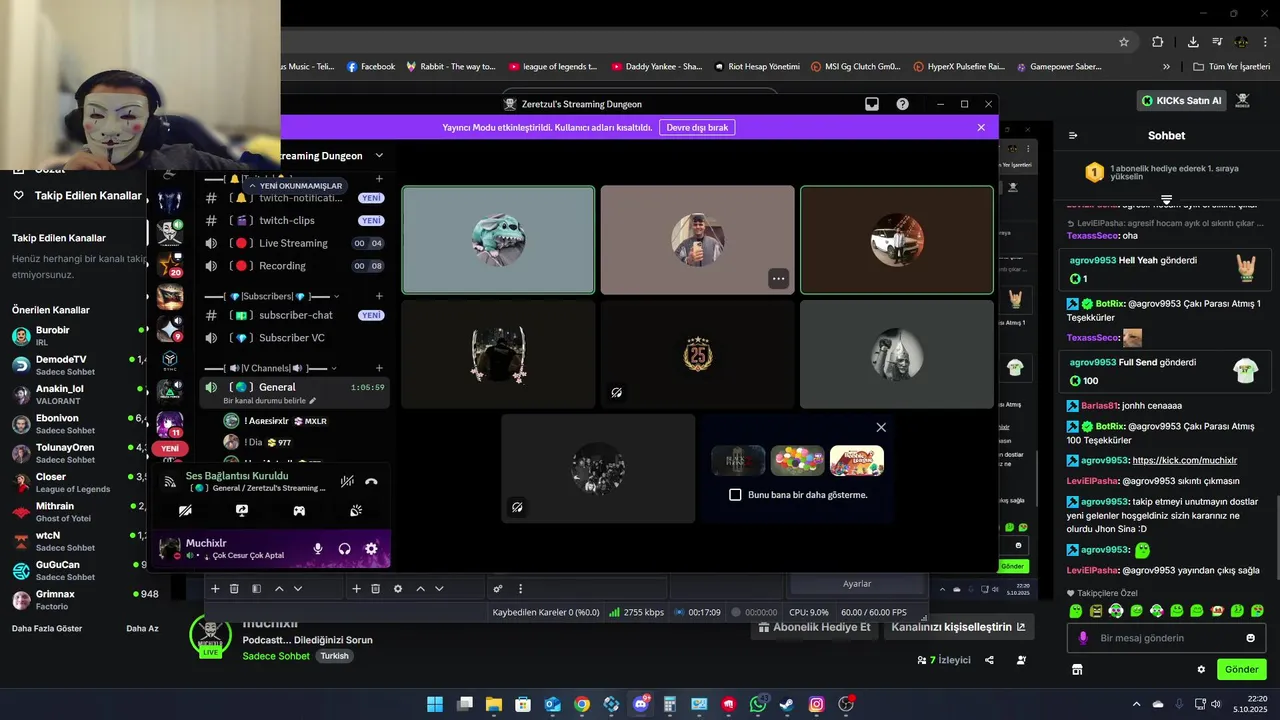Mute the microphone in Discord user panel
1280x720 pixels.
[x=318, y=549]
